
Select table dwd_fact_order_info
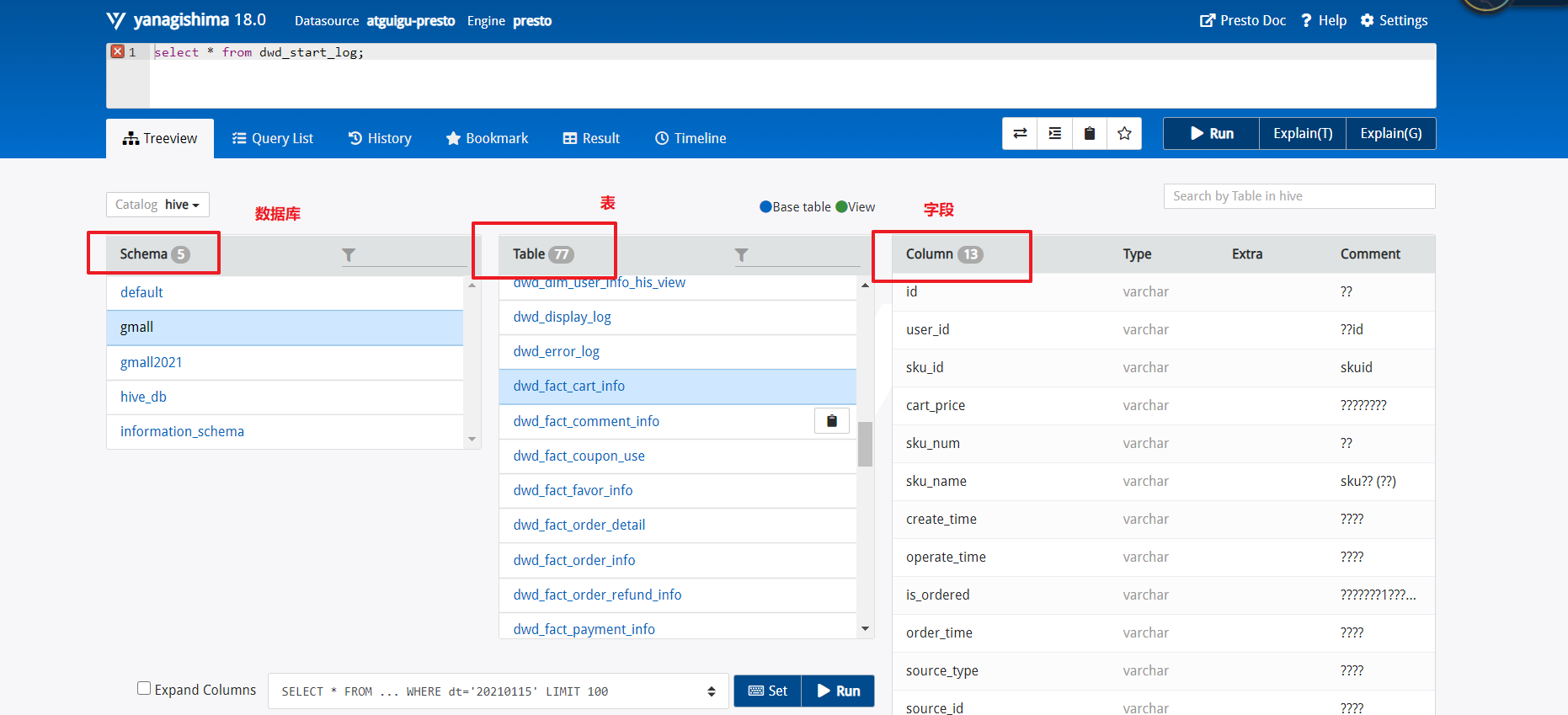pos(678,560)
